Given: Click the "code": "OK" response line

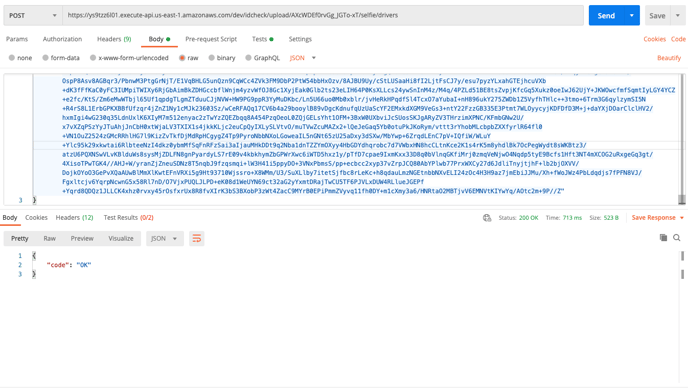Looking at the screenshot, I should tap(69, 265).
